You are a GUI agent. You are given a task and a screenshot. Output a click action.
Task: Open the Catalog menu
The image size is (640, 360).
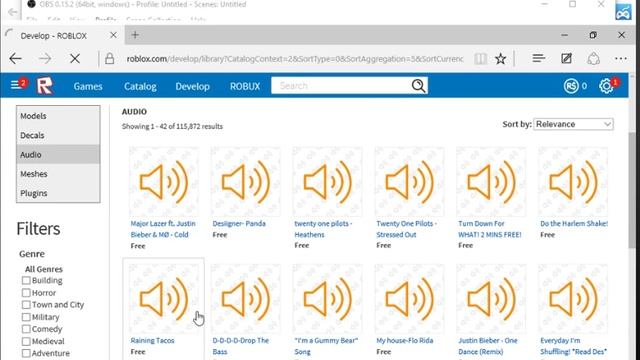pos(140,86)
